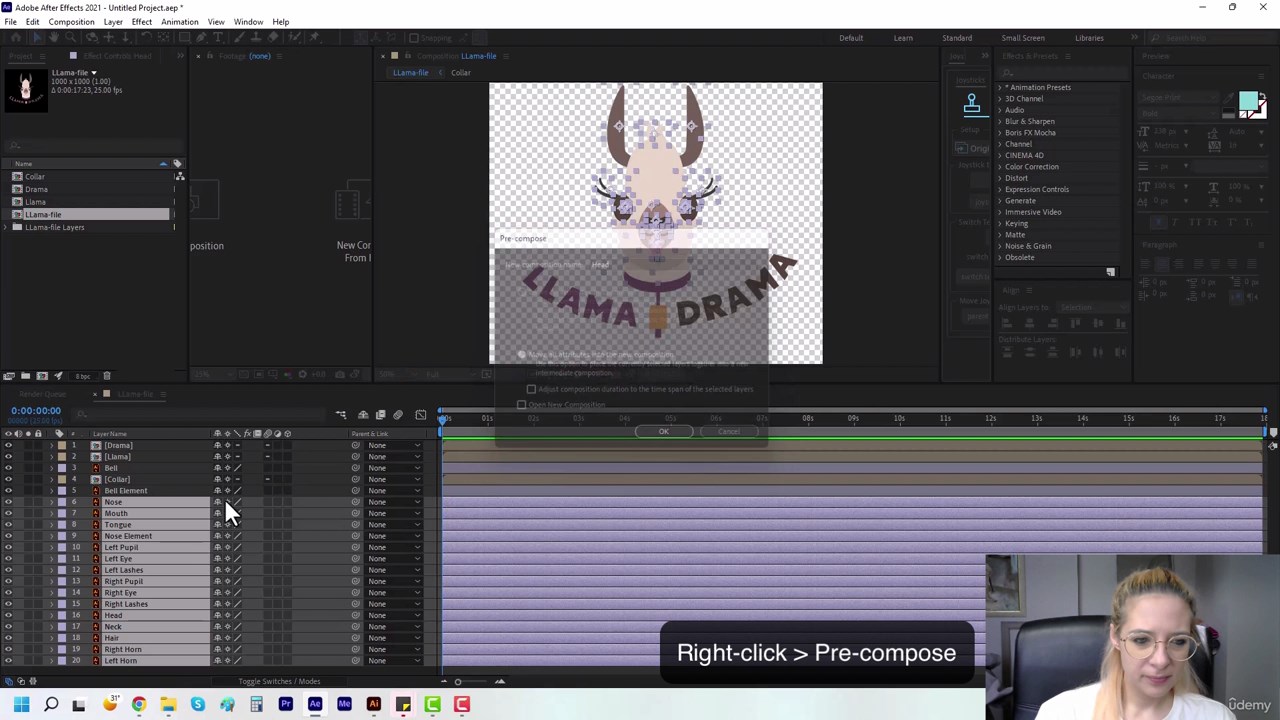Open the Layer menu
This screenshot has width=1280, height=720.
pos(113,22)
